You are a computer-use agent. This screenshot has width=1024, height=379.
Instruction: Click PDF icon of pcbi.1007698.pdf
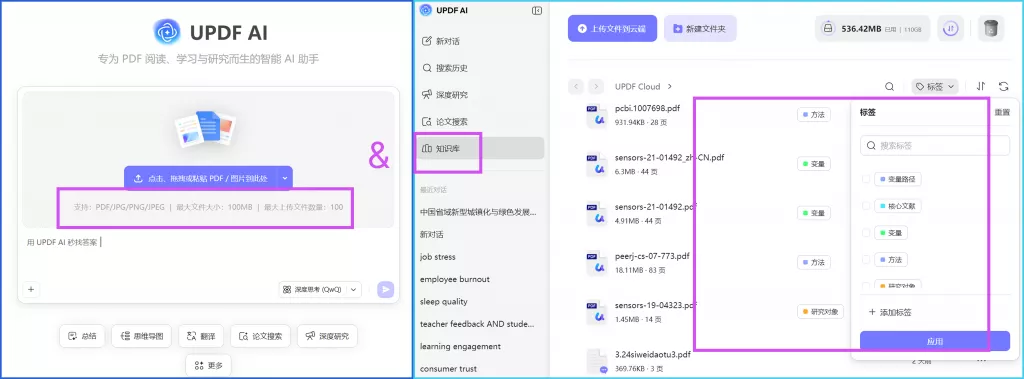point(597,116)
